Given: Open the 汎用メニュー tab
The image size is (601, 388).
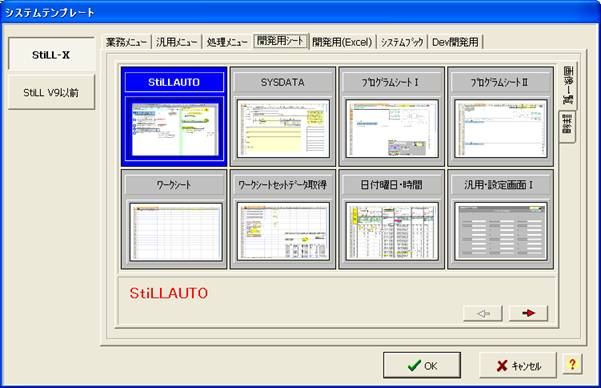Looking at the screenshot, I should [x=177, y=42].
